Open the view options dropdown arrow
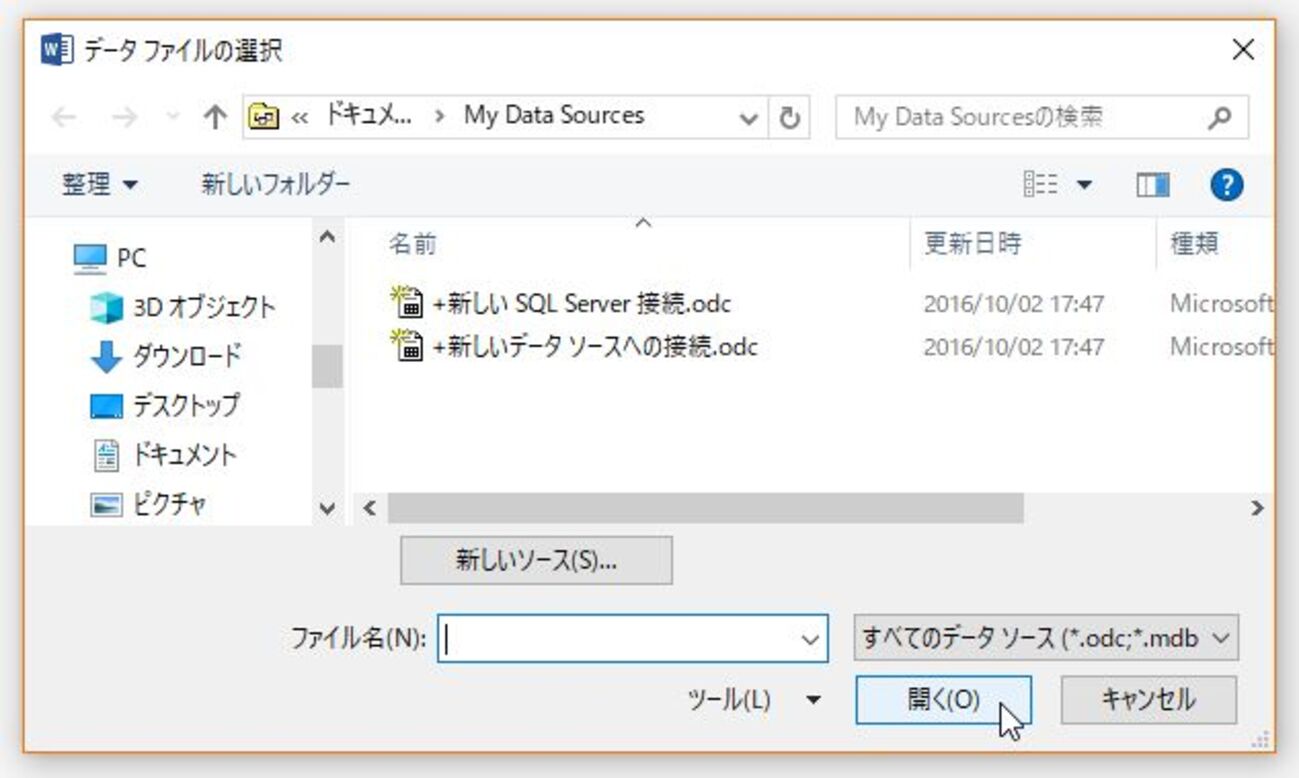The image size is (1299, 778). tap(1085, 185)
